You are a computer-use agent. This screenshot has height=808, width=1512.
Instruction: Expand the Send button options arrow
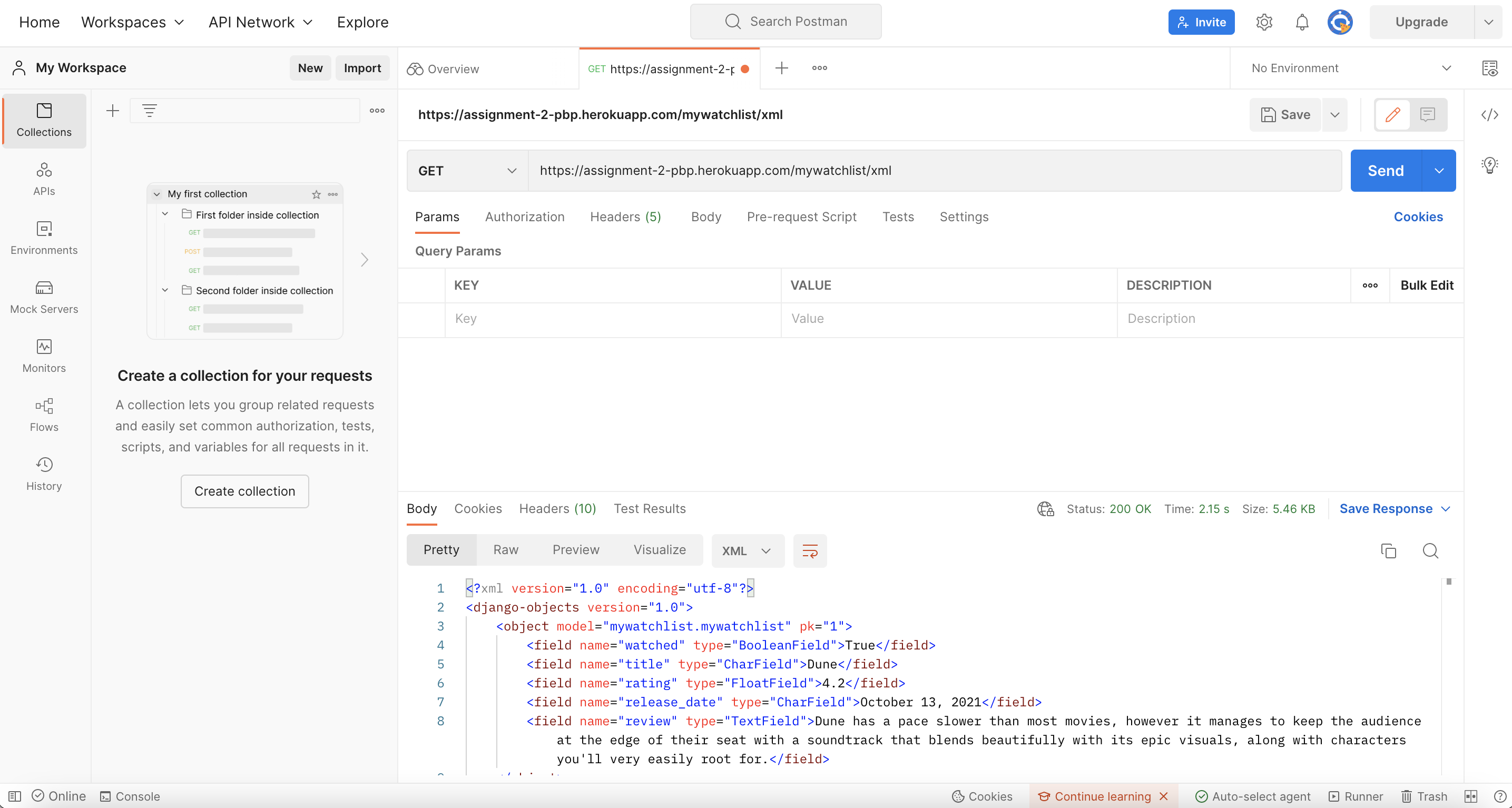click(x=1439, y=171)
